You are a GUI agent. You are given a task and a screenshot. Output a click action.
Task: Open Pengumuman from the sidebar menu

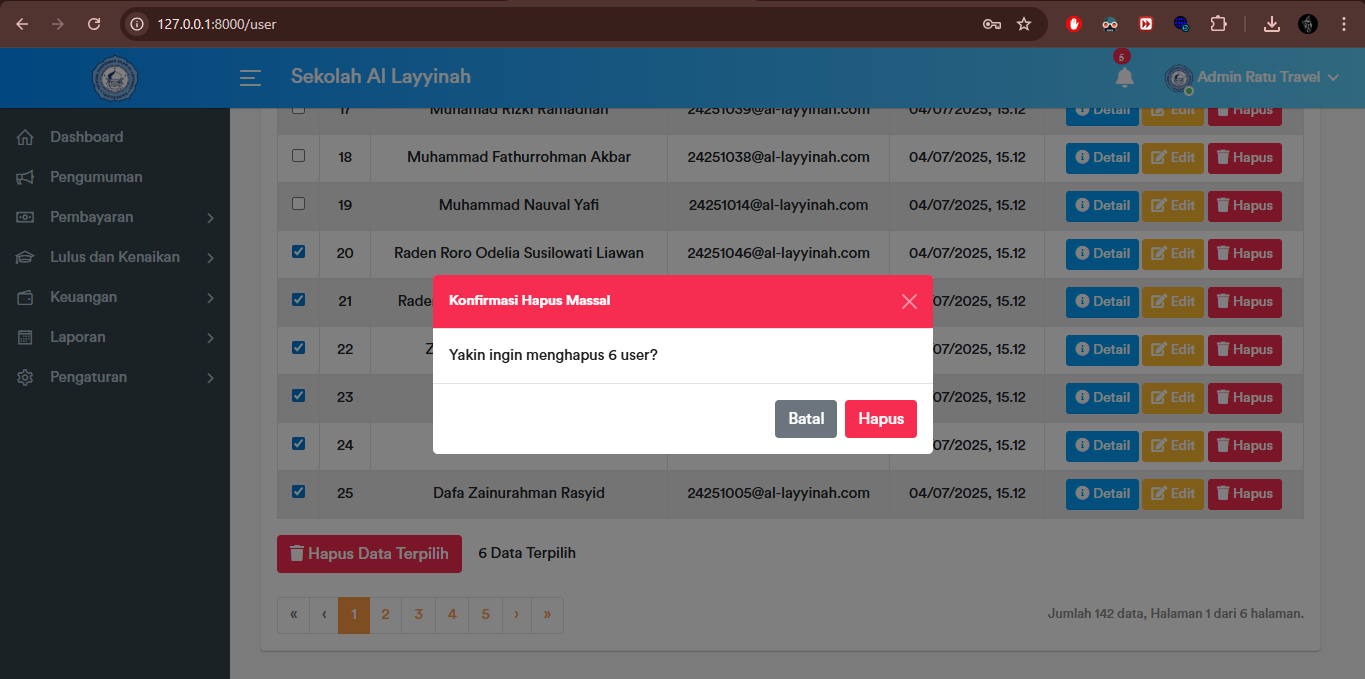[x=96, y=177]
